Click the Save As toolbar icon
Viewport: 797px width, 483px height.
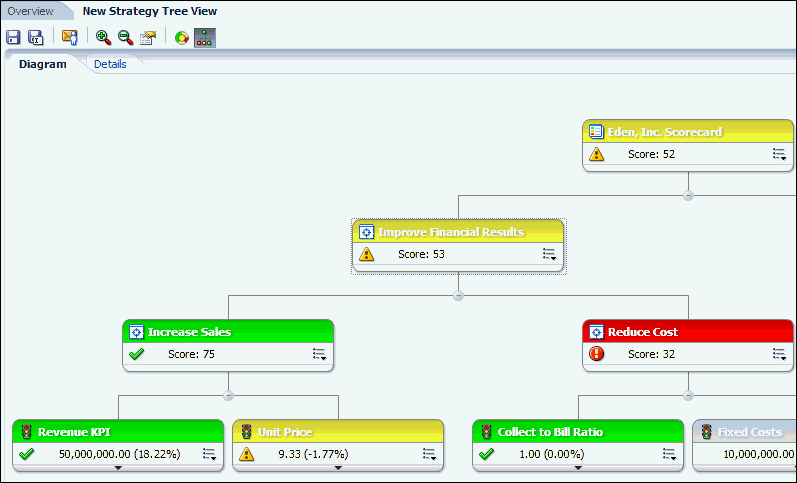click(x=36, y=38)
